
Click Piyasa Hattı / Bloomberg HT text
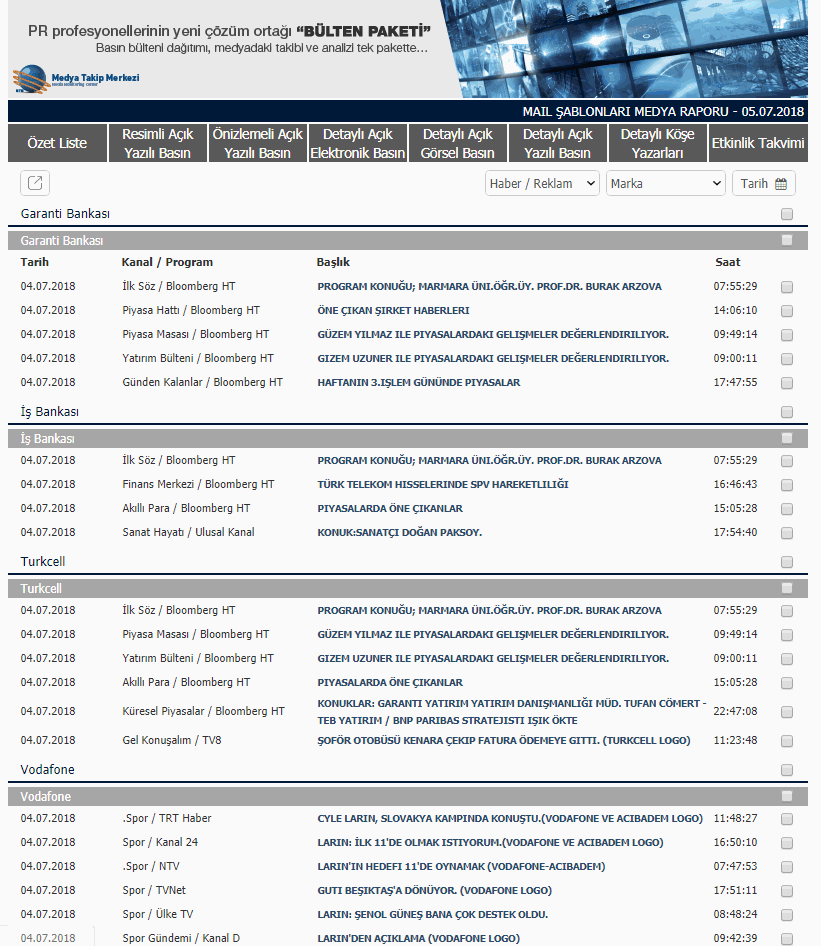[191, 311]
